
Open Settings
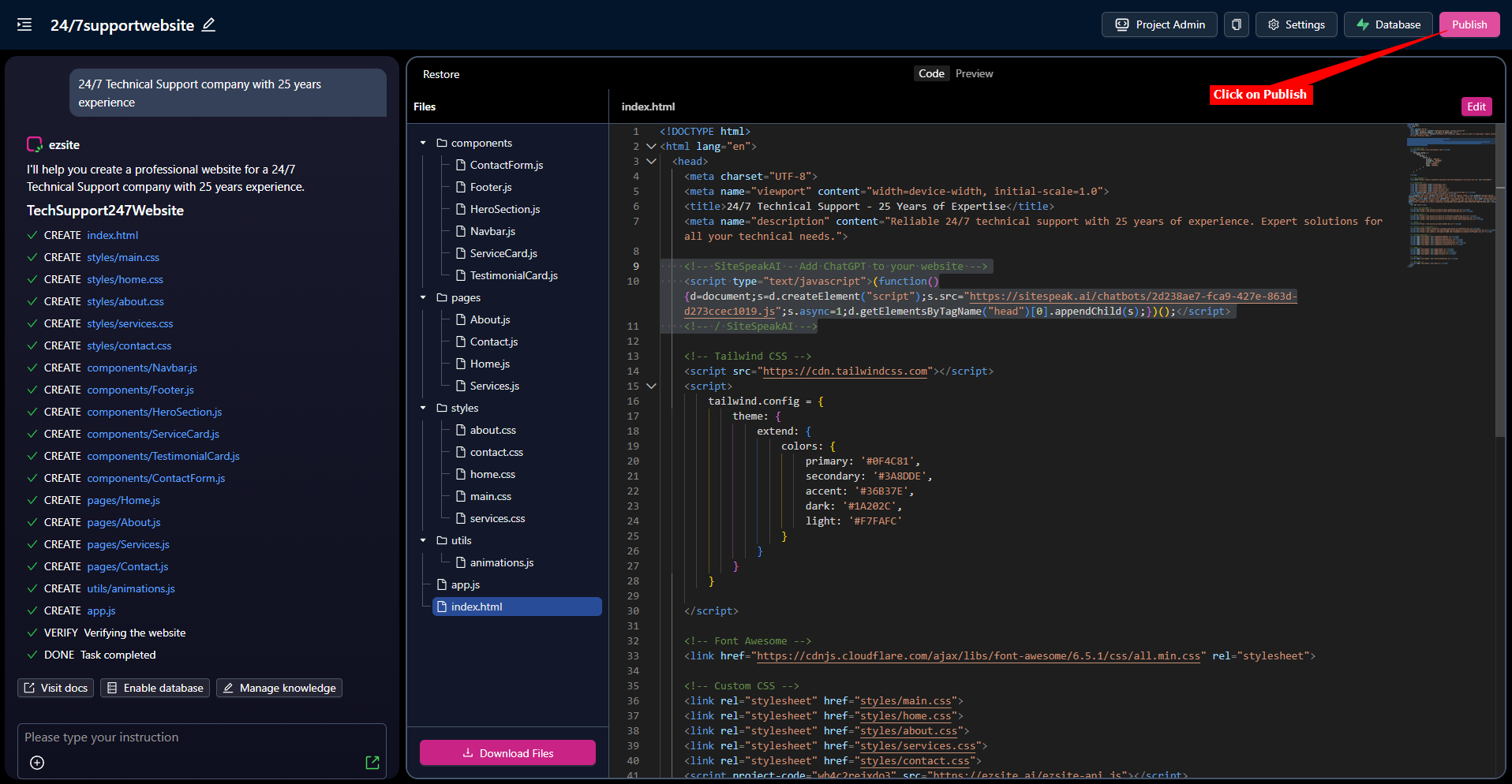click(1297, 24)
